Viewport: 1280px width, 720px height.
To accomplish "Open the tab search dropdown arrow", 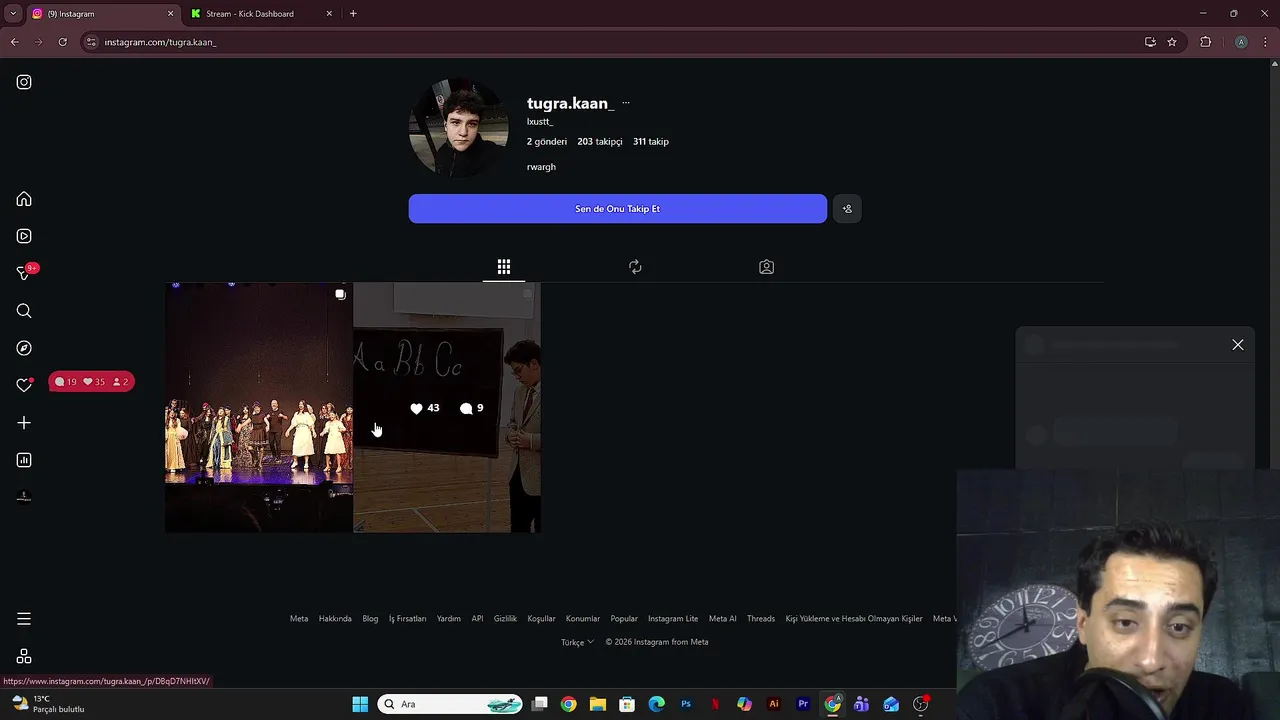I will coord(13,14).
